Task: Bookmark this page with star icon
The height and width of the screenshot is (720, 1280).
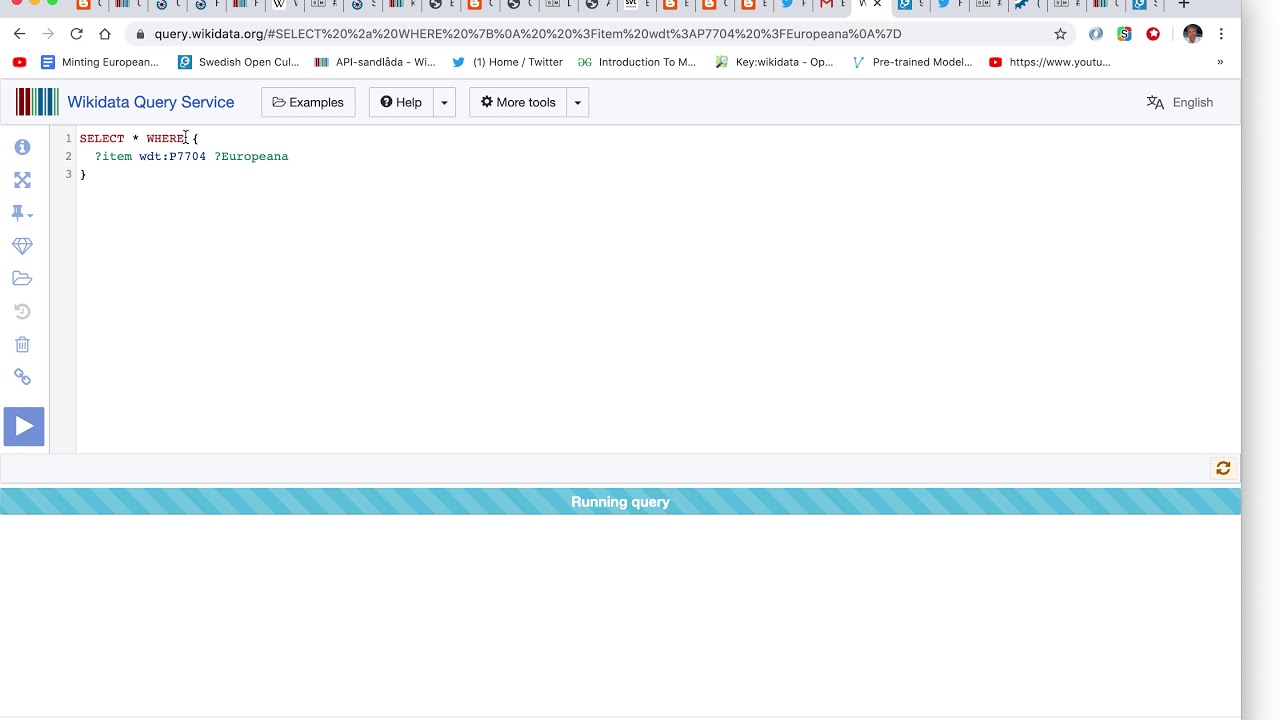Action: click(x=1060, y=34)
